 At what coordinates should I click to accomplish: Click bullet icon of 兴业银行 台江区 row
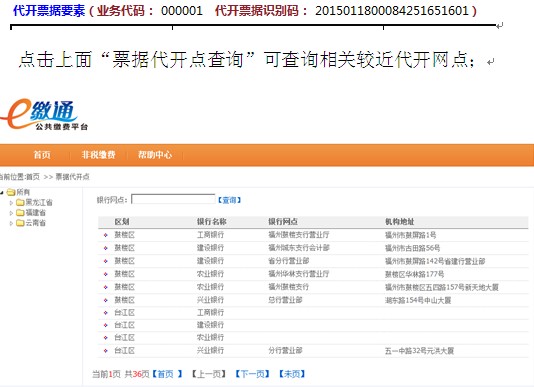(106, 351)
